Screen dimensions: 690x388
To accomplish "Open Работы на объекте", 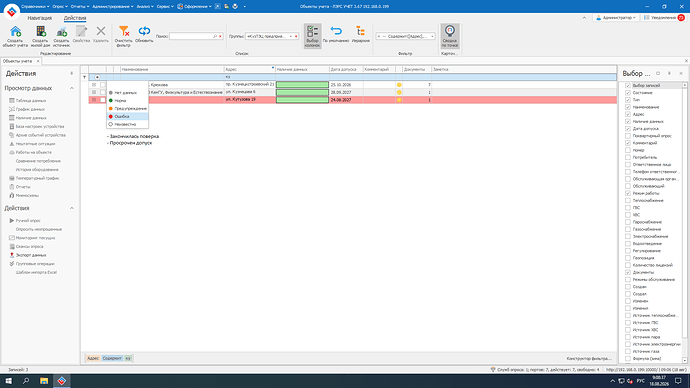I will point(33,152).
